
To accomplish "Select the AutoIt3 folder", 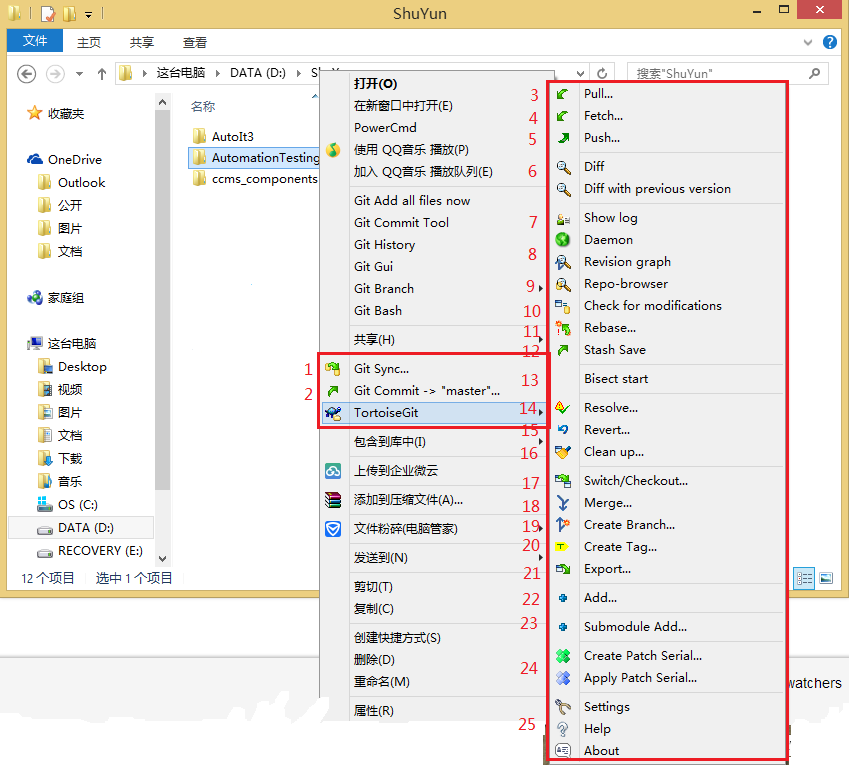I will coord(224,136).
